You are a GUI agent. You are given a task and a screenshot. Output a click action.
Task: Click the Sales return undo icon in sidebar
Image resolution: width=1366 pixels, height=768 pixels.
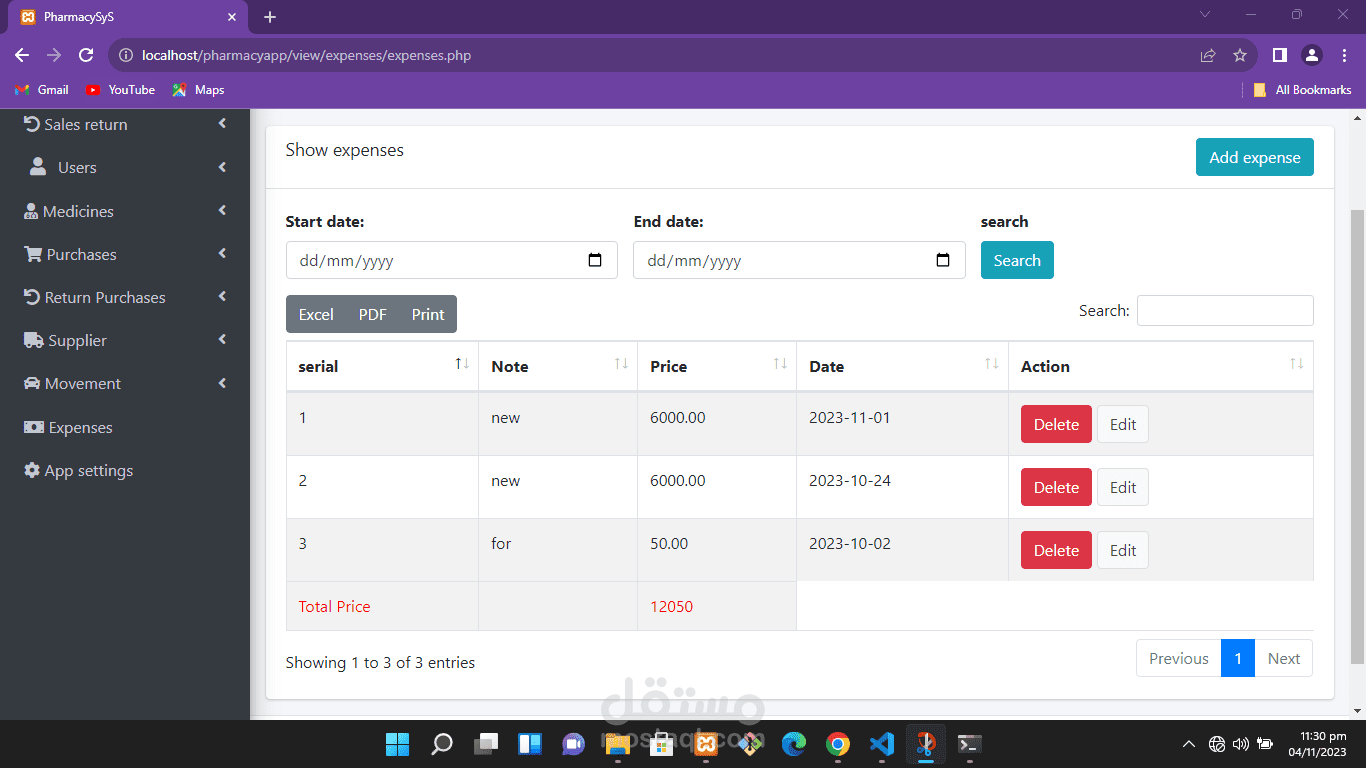pos(32,124)
